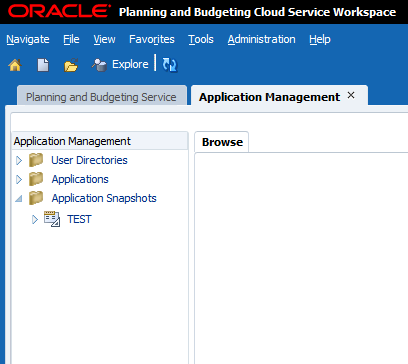Open the Administration menu
This screenshot has height=364, width=408.
262,39
